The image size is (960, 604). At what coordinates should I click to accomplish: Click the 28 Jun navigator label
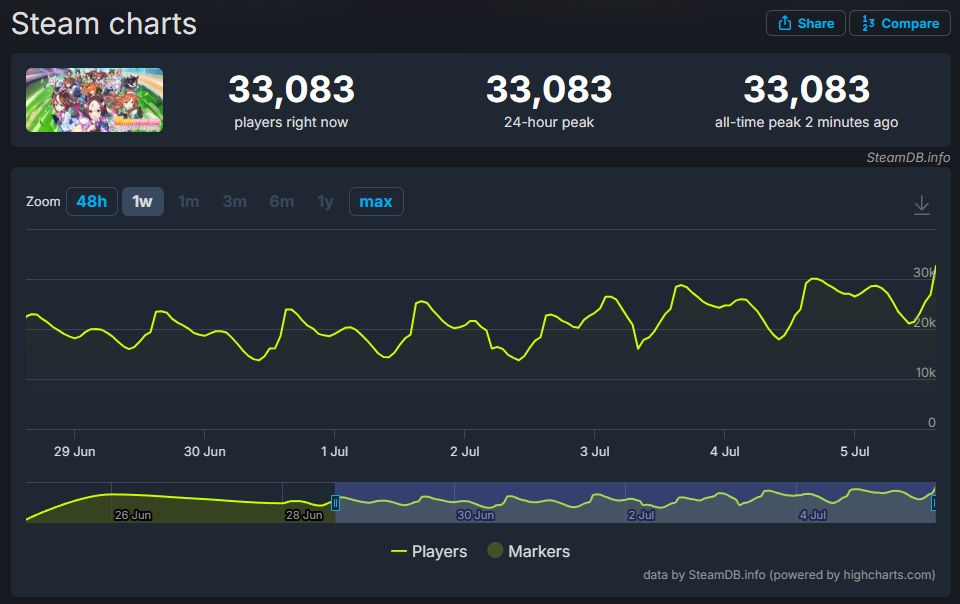point(304,515)
